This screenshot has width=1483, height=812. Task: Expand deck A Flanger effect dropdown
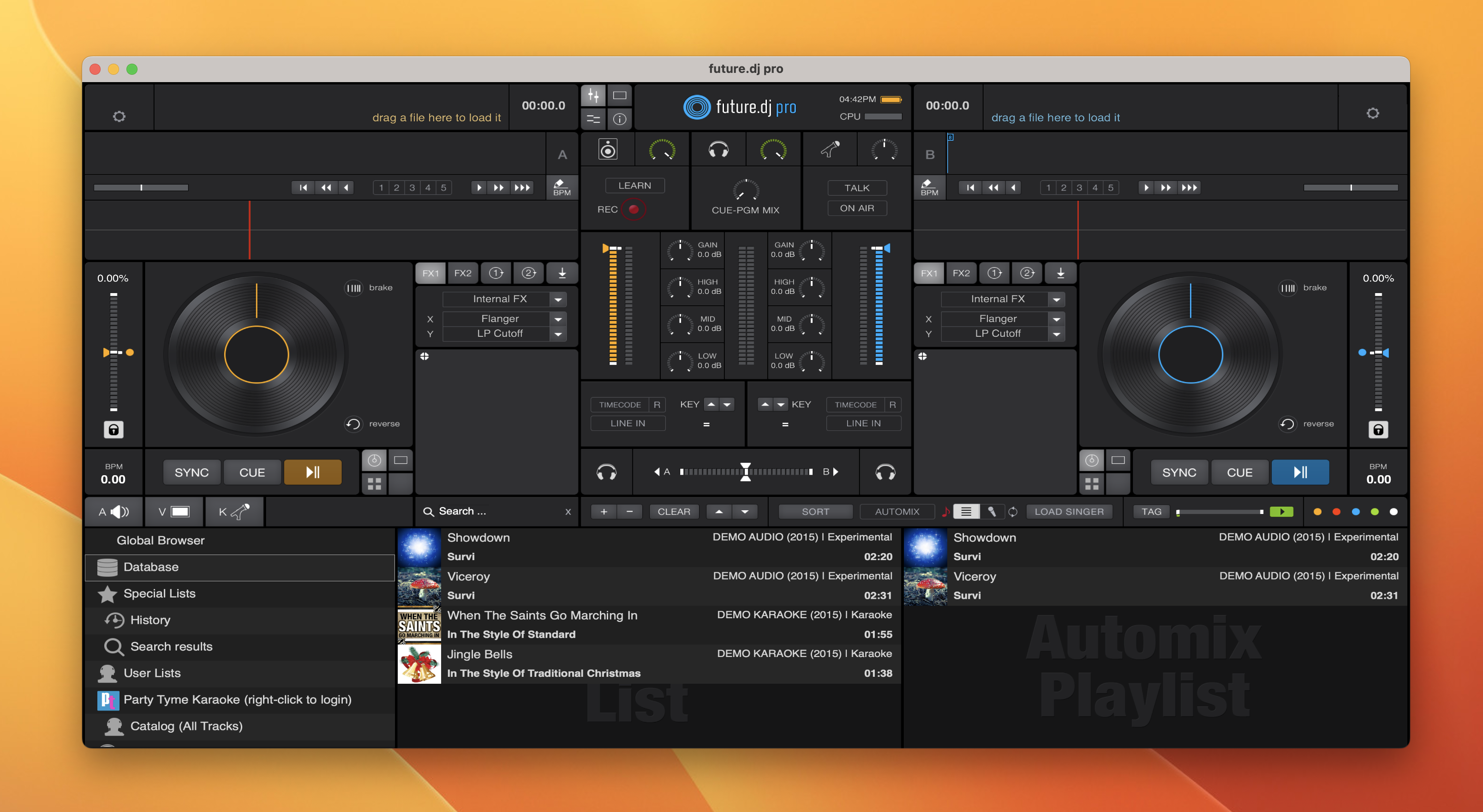(x=557, y=319)
